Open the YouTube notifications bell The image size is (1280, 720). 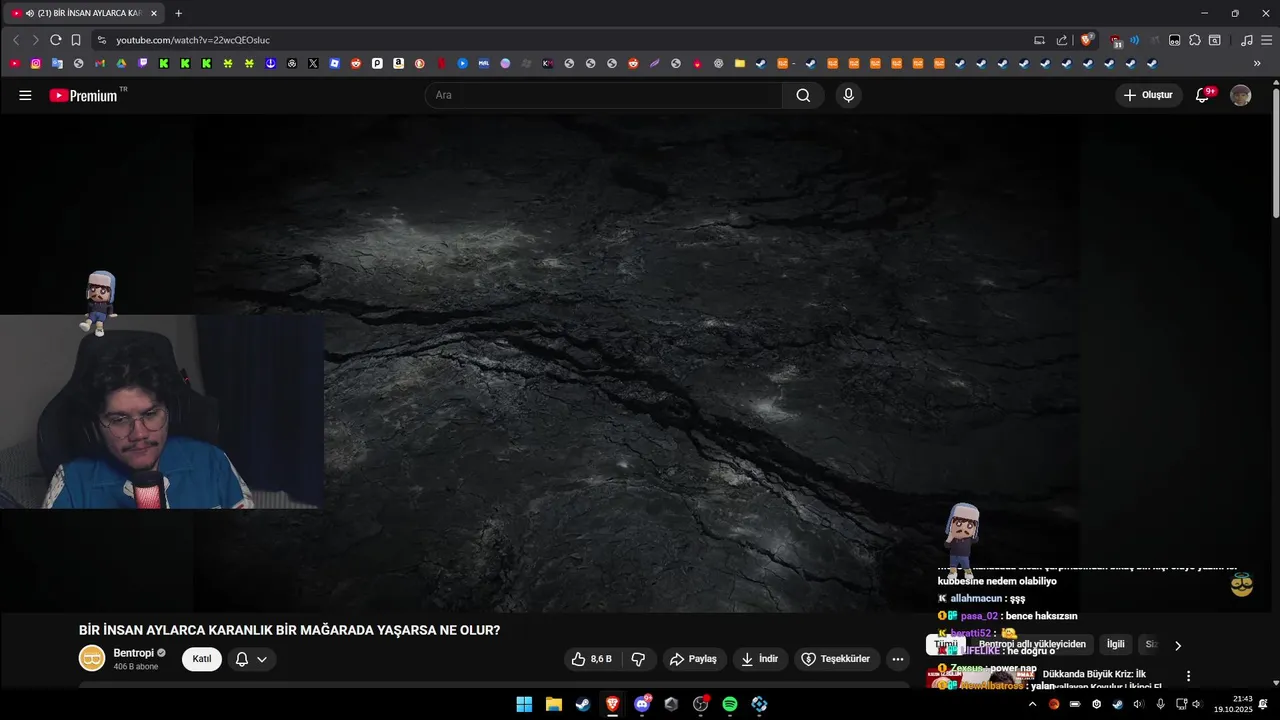[1203, 95]
